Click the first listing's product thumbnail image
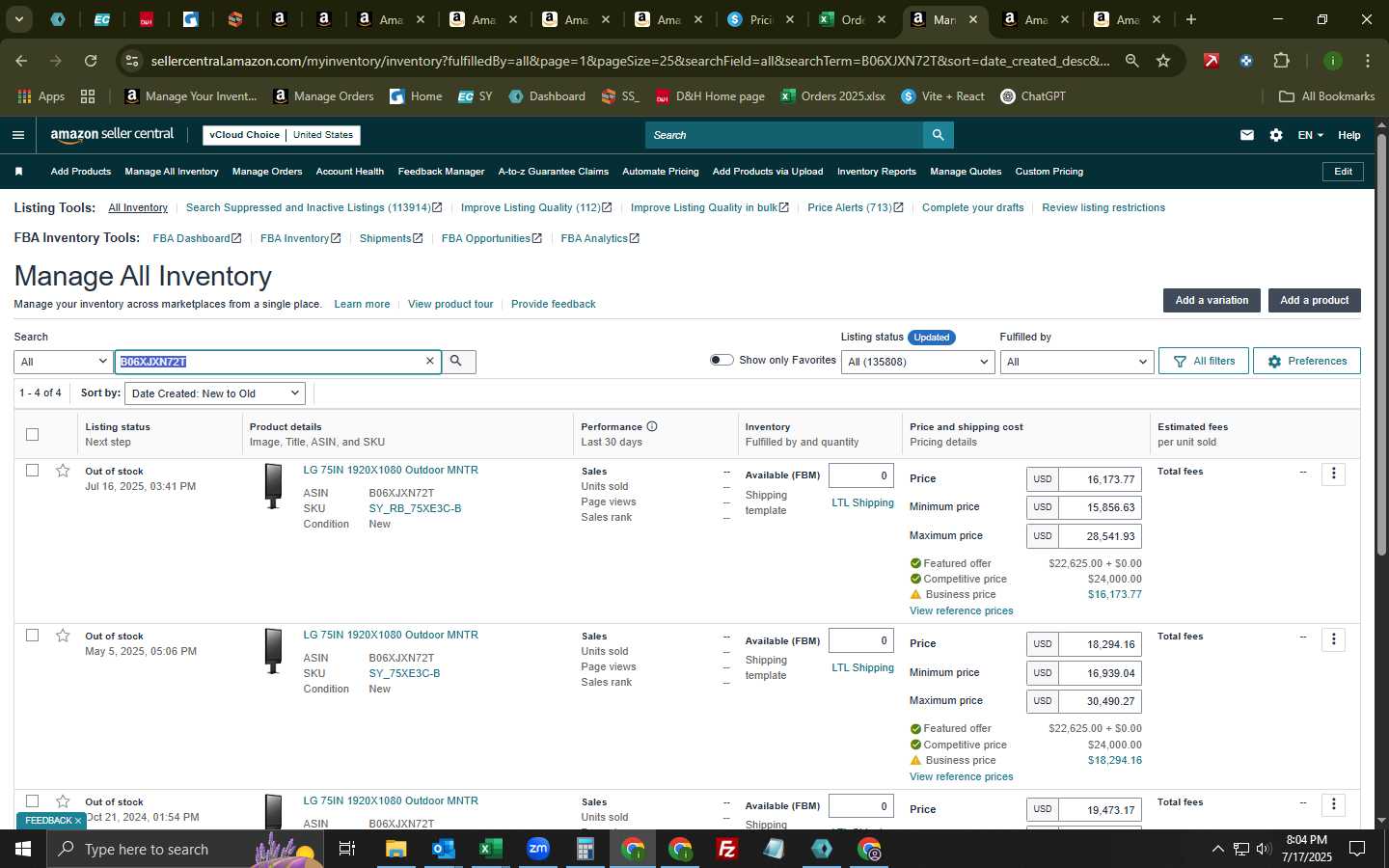1389x868 pixels. [274, 486]
